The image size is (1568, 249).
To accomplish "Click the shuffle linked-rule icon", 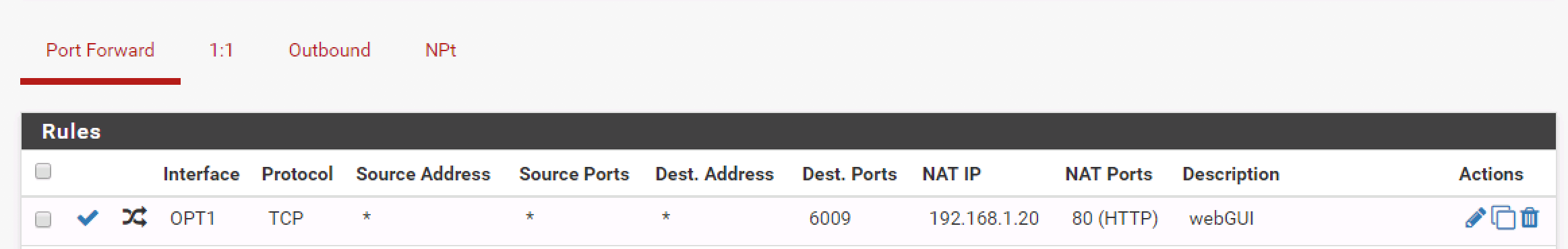I will (134, 217).
